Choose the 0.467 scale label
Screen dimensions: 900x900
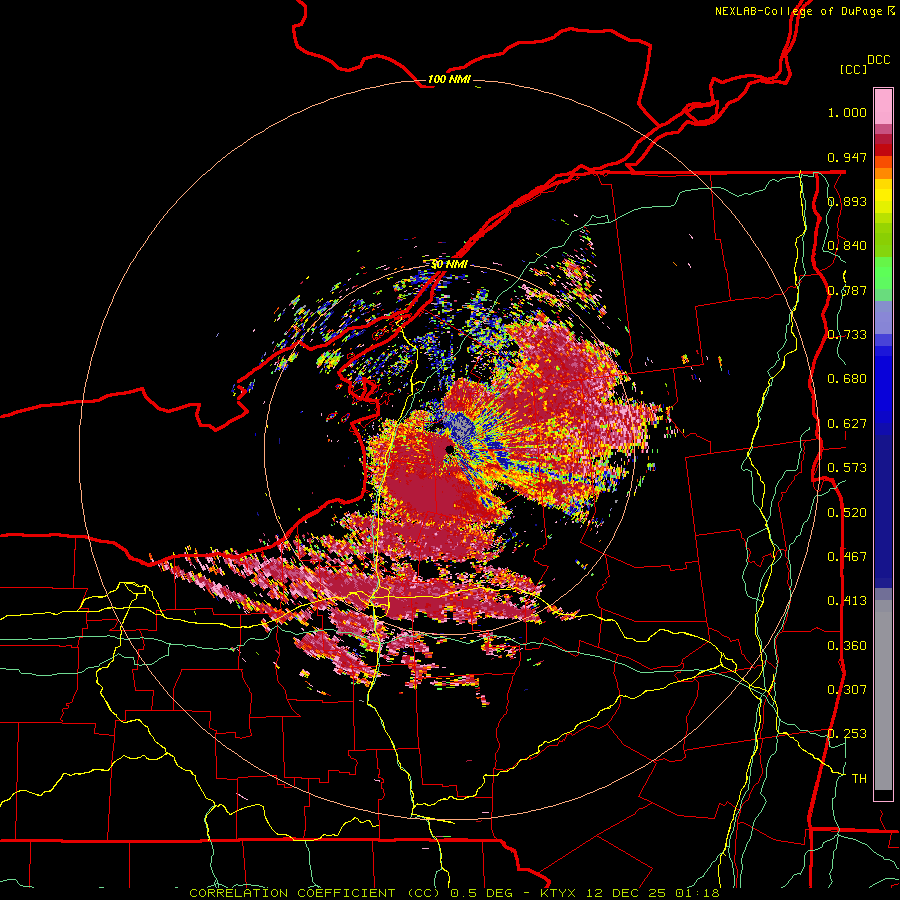[x=847, y=557]
